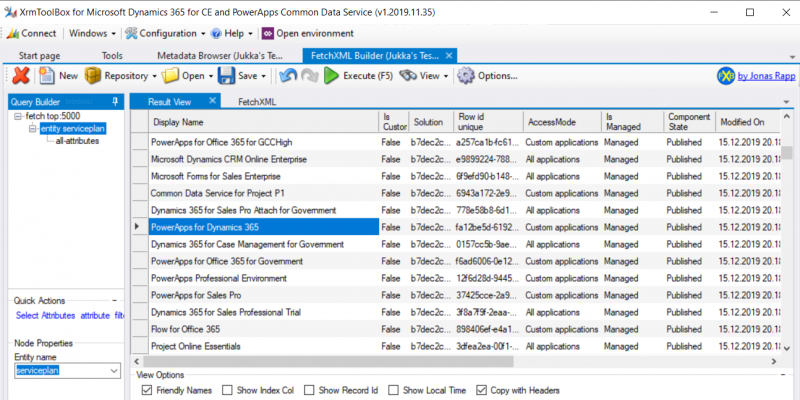Select the Flow for Office 365 row
Viewport: 800px width, 400px height.
pyautogui.click(x=456, y=329)
